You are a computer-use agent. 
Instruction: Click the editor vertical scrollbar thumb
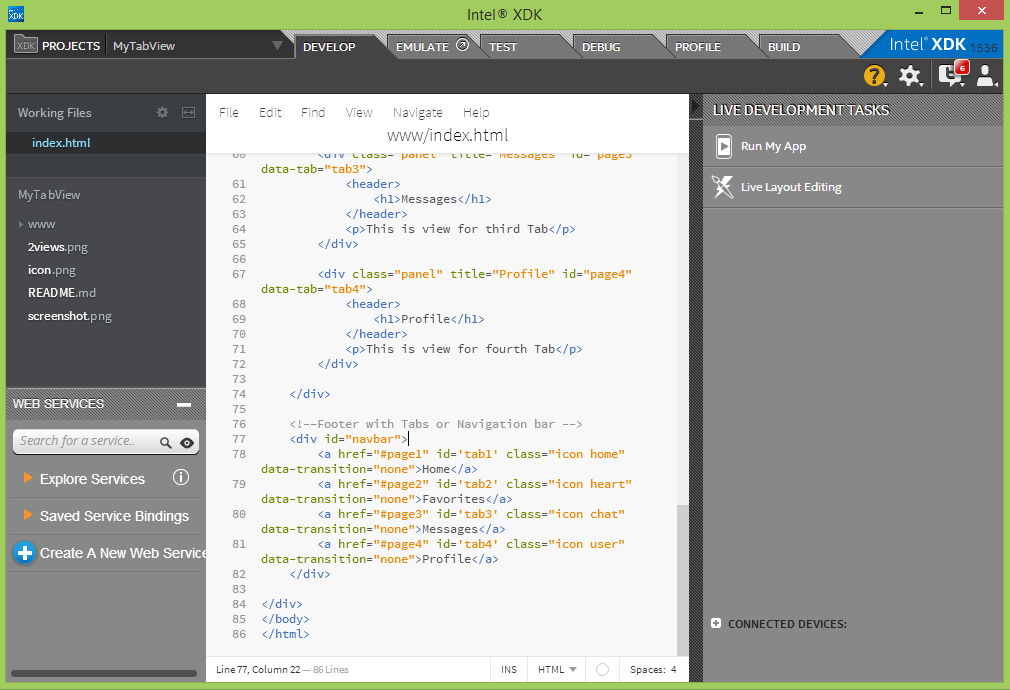point(682,579)
